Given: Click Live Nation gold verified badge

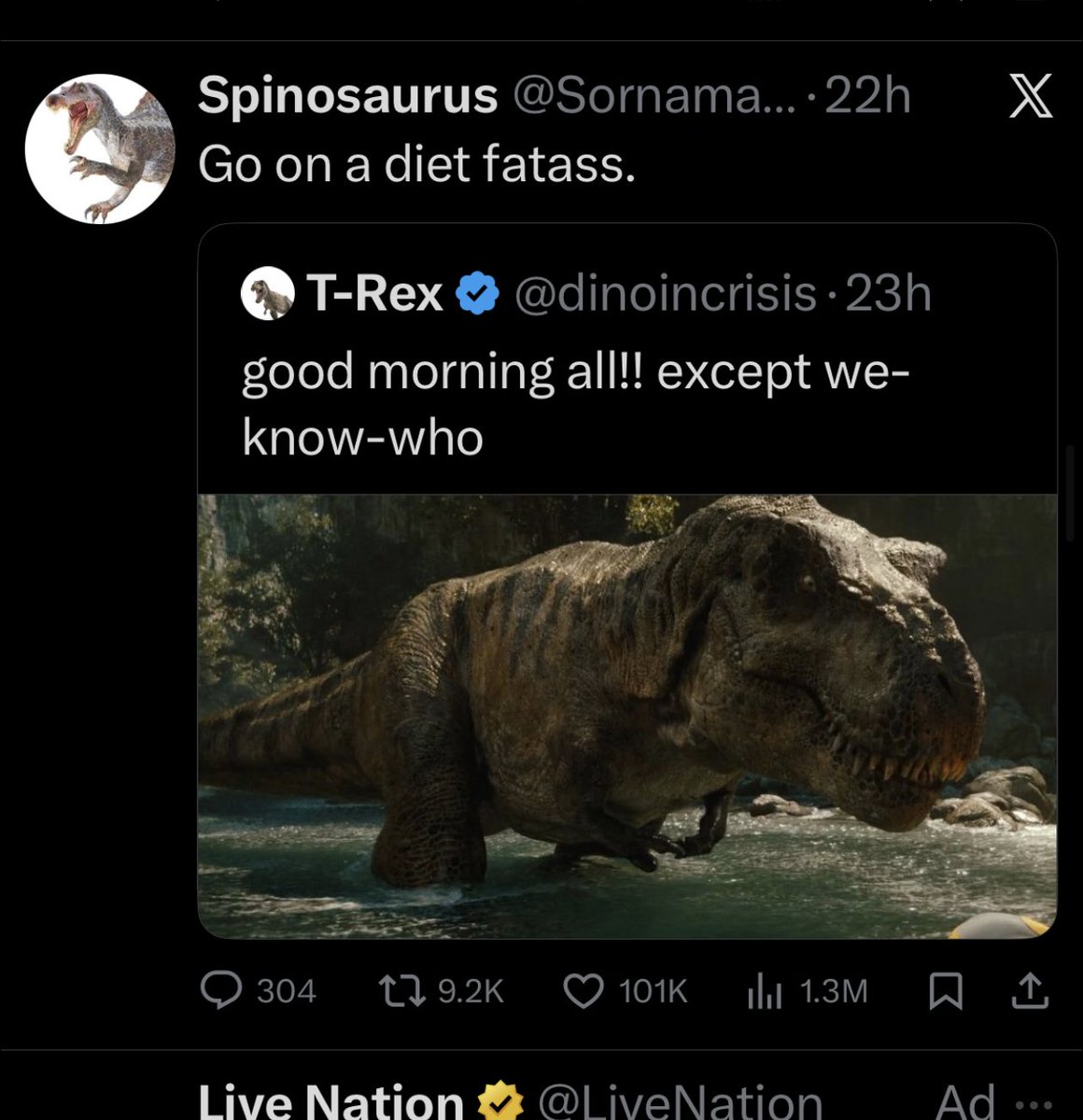Looking at the screenshot, I should [x=500, y=1101].
